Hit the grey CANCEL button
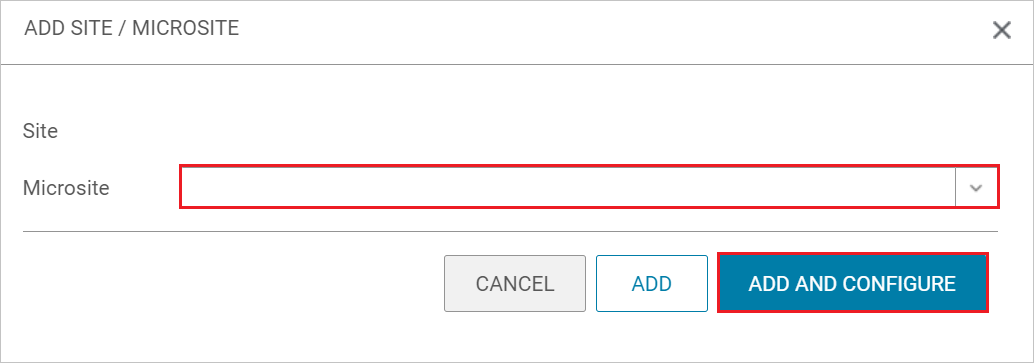Screen dimensions: 1034x363 (515, 283)
